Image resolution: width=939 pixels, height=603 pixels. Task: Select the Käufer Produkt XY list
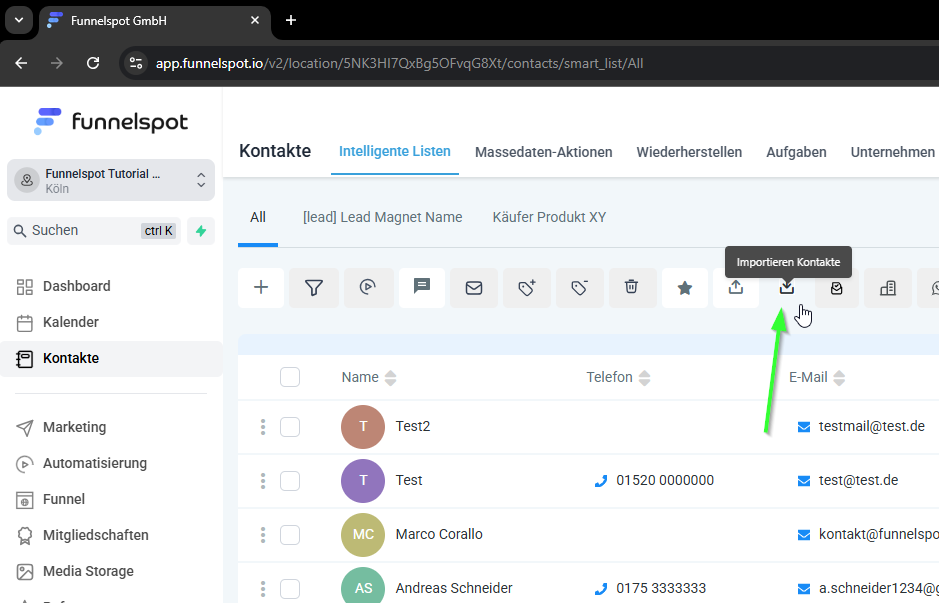(x=549, y=217)
